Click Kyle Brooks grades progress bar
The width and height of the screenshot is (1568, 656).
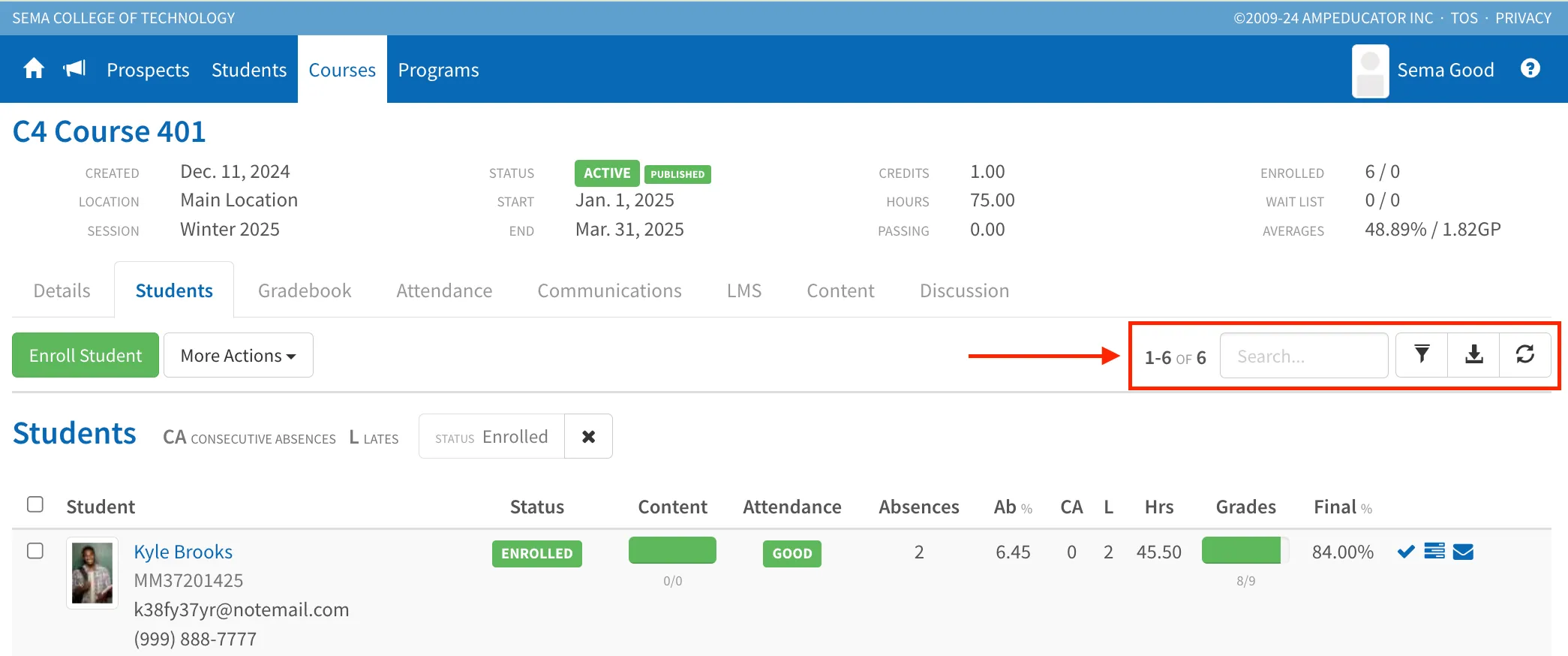[x=1245, y=550]
